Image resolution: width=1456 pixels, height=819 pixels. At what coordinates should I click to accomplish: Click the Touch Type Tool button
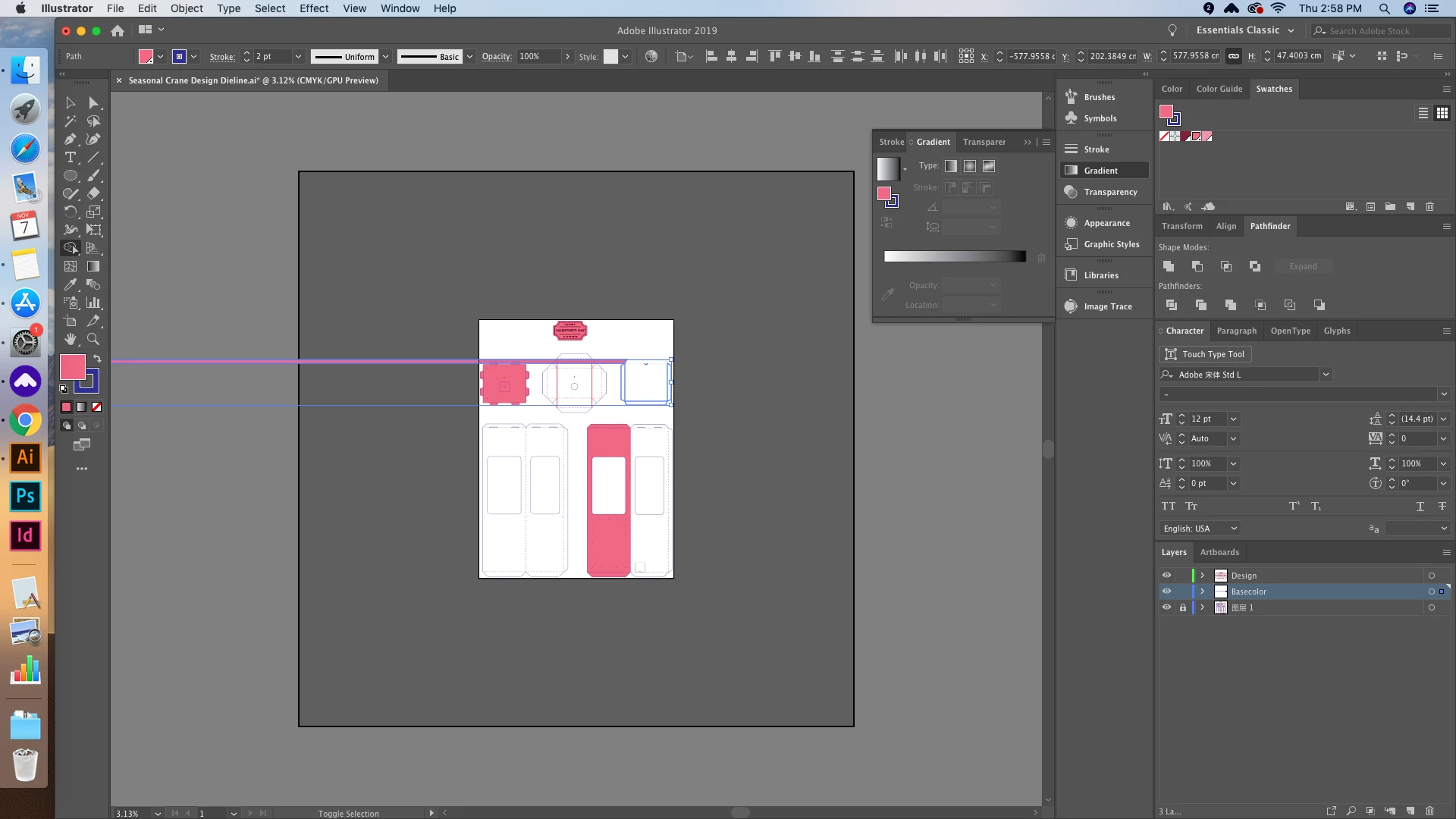pyautogui.click(x=1205, y=354)
